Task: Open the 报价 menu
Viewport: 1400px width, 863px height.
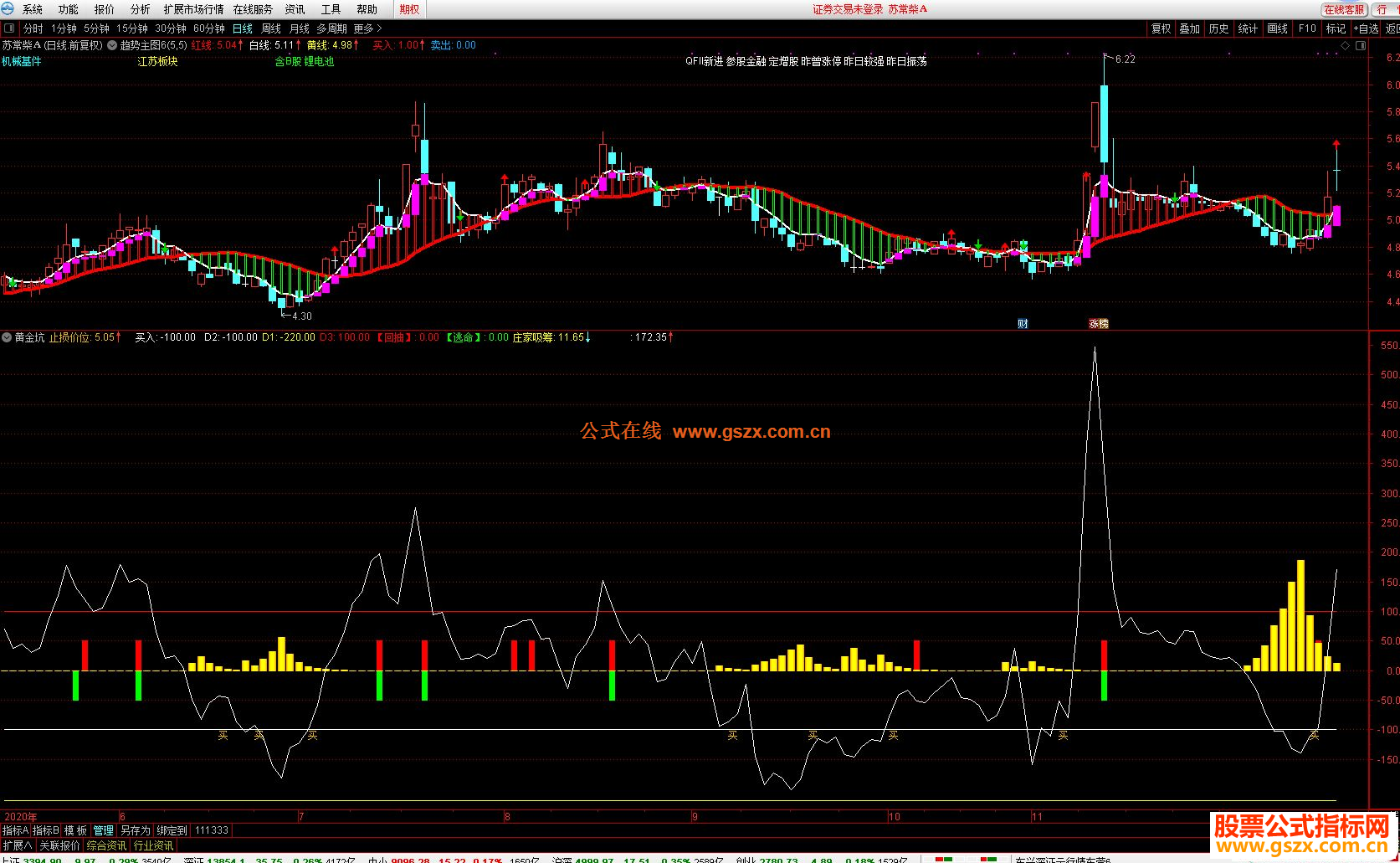Action: click(x=105, y=9)
